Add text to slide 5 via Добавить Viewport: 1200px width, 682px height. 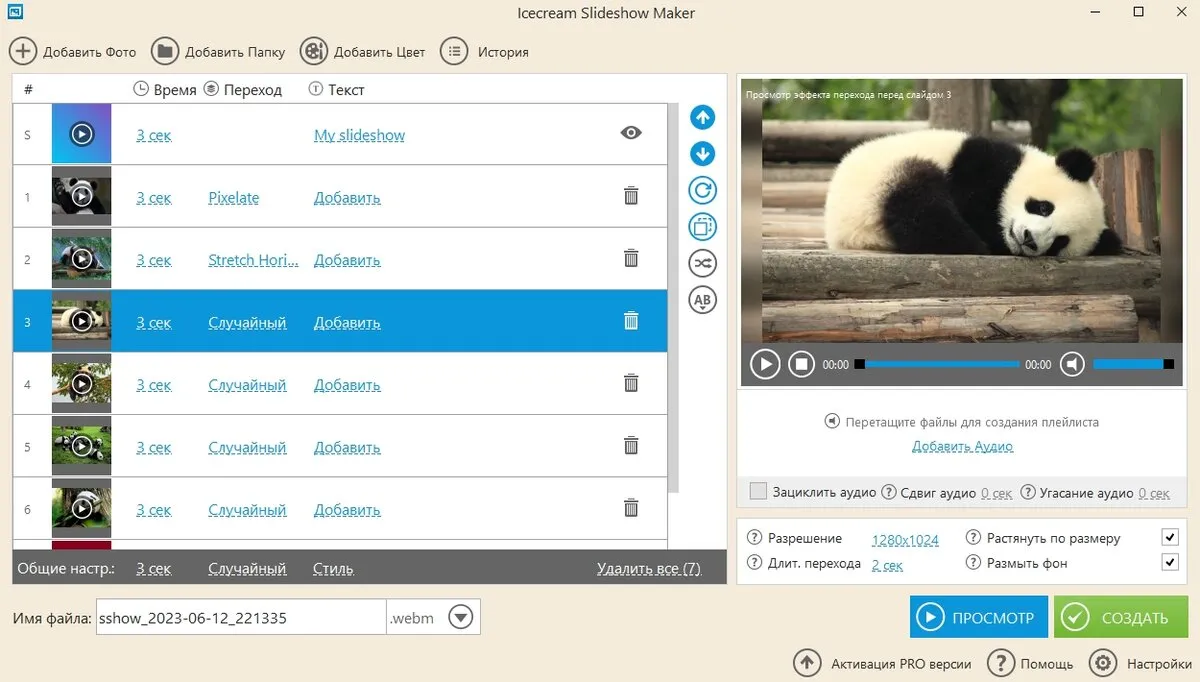pos(347,448)
